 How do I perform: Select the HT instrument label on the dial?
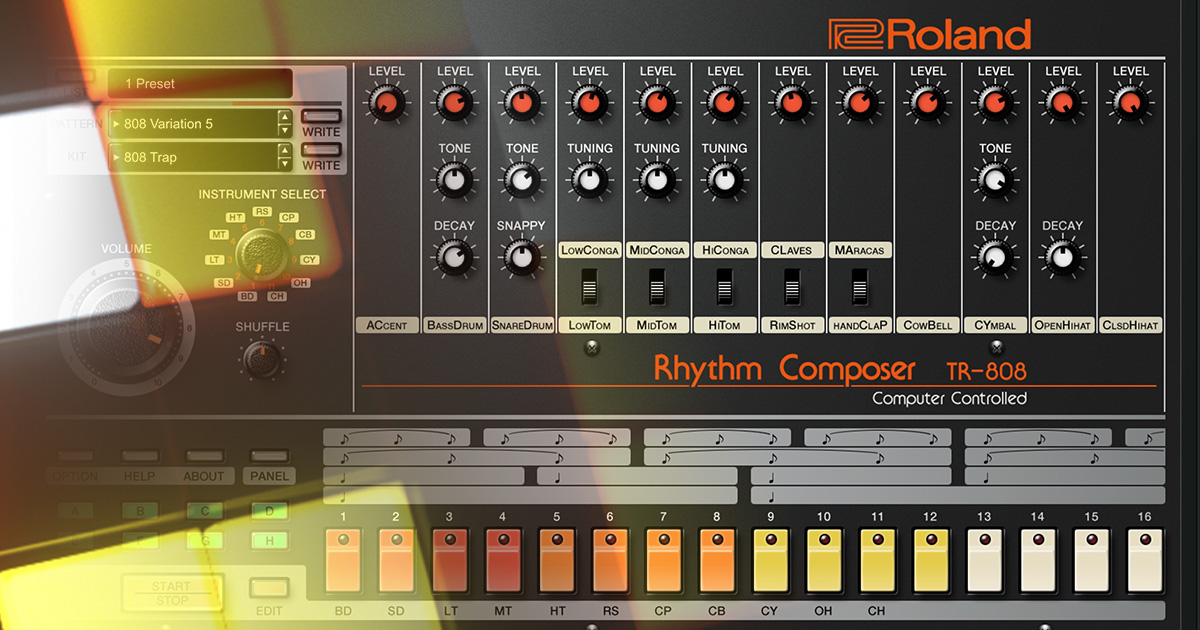coord(236,217)
